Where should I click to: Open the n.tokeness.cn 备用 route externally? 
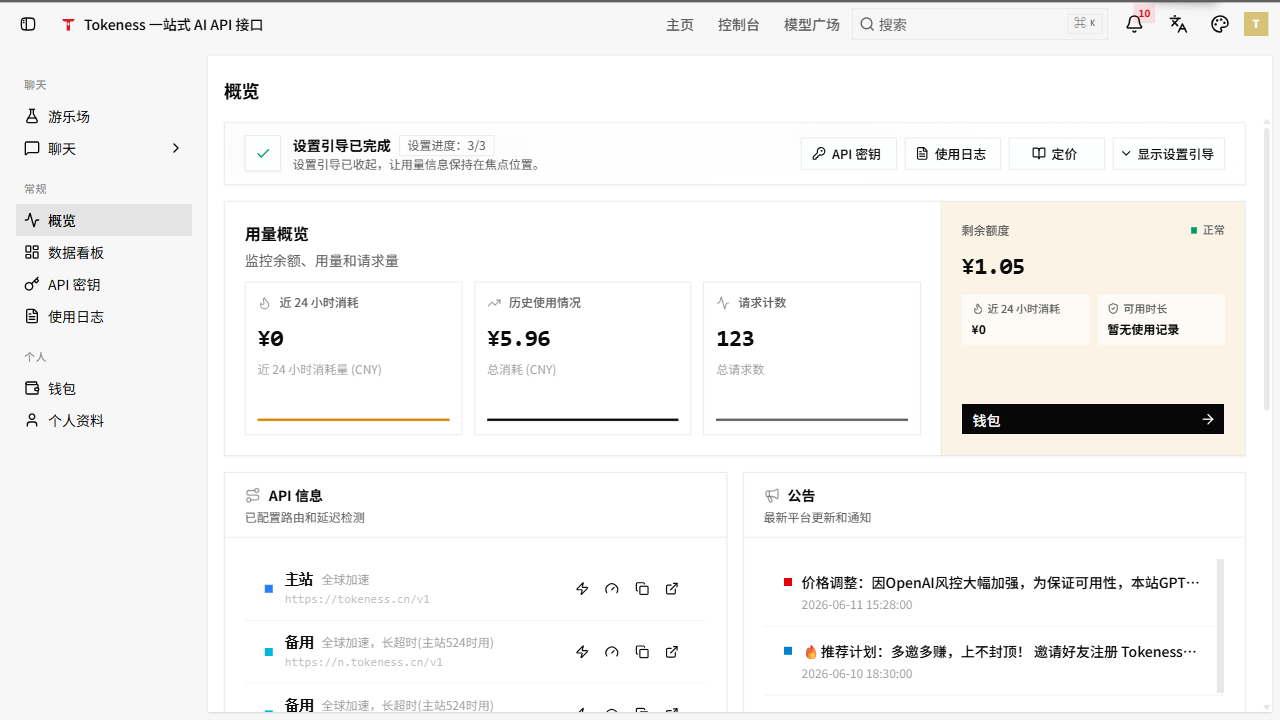click(672, 652)
